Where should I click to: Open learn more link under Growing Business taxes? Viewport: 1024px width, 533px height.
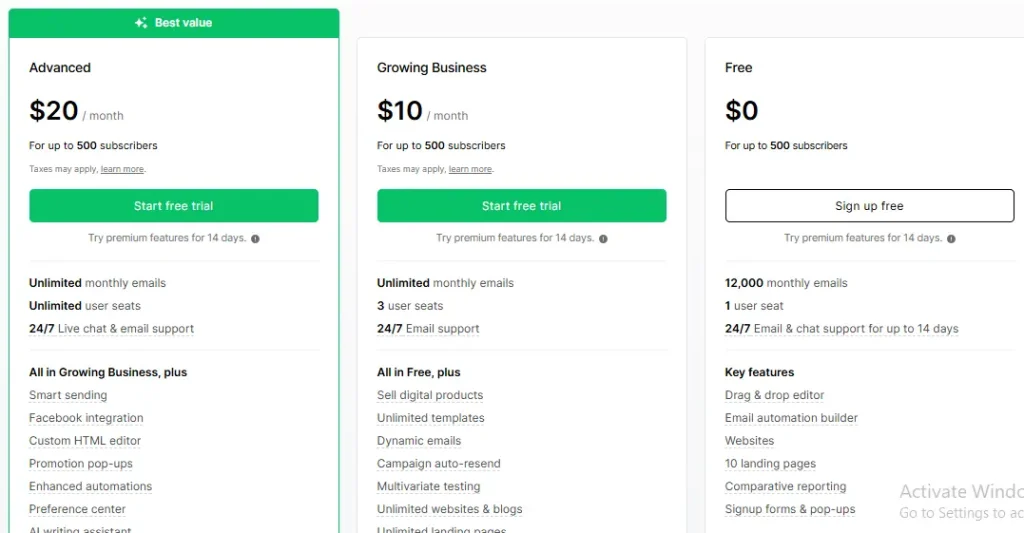click(x=470, y=170)
